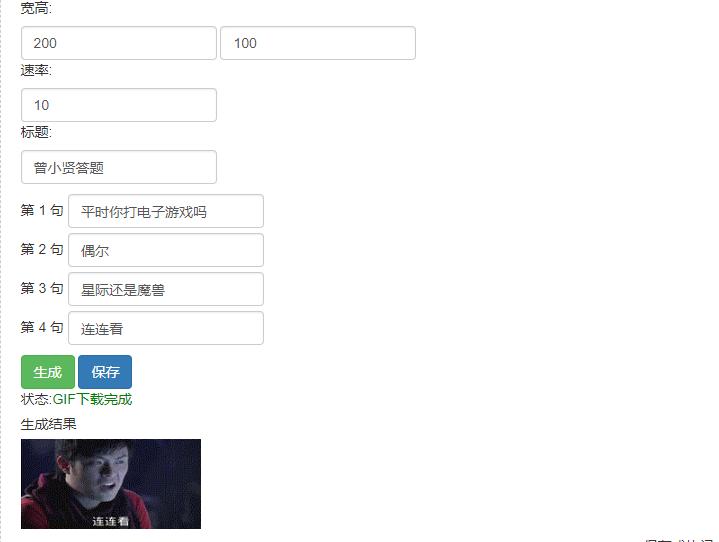
Task: Focus the second sentence field 偶尔
Action: tap(166, 250)
